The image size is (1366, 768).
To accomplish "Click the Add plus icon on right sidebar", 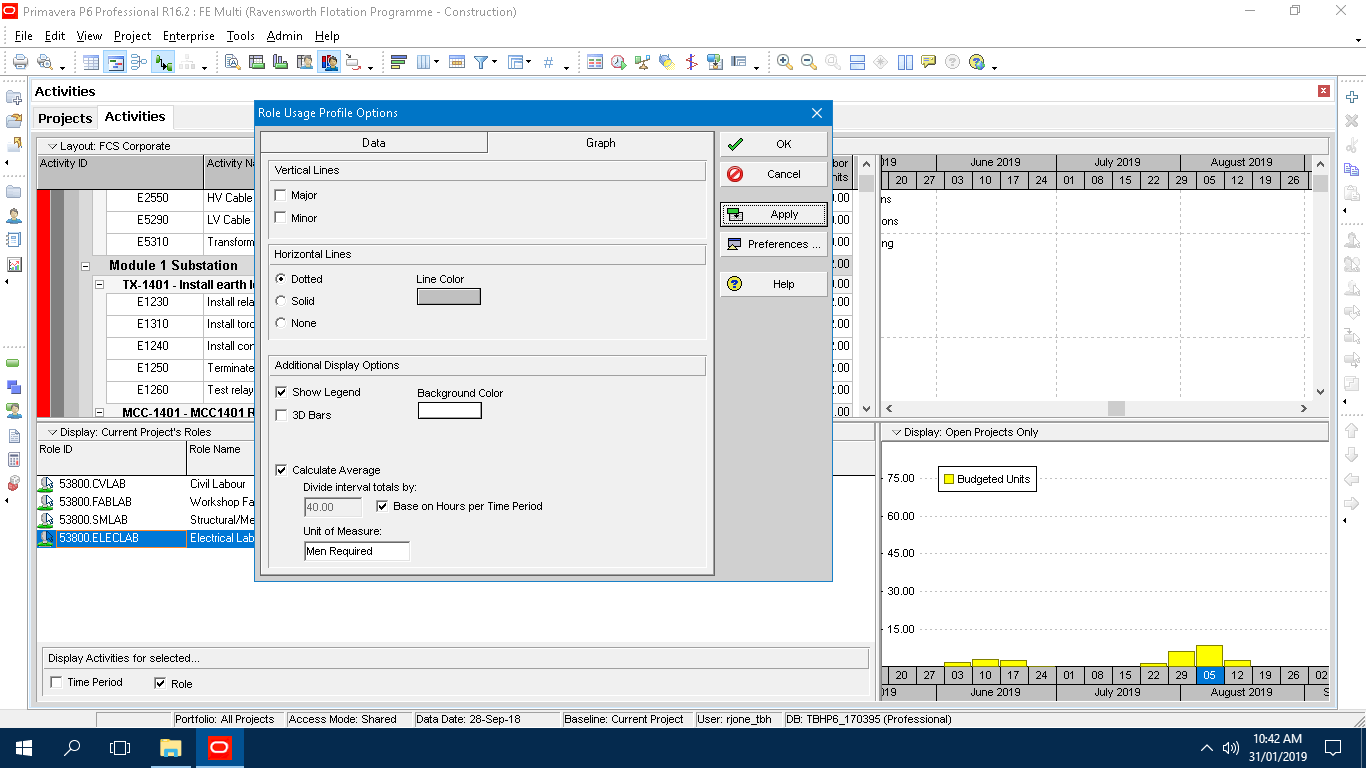I will coord(1352,97).
